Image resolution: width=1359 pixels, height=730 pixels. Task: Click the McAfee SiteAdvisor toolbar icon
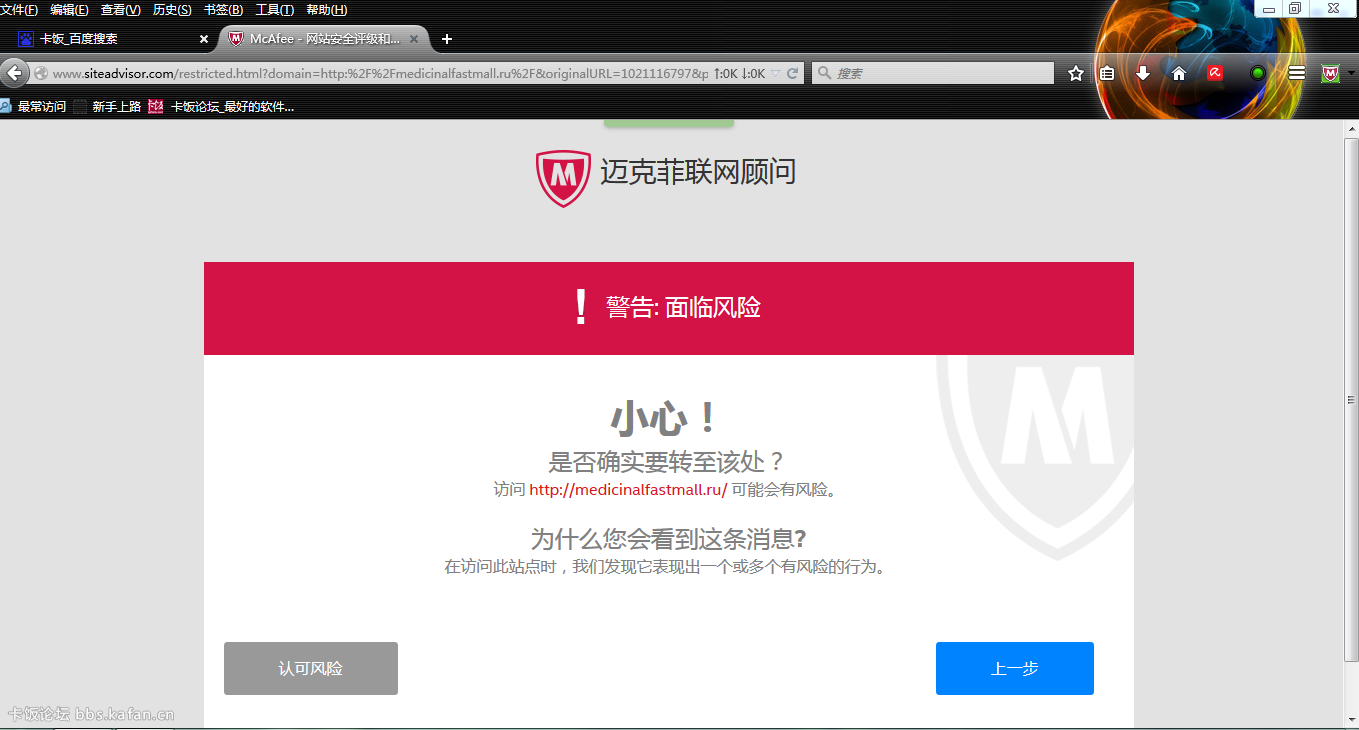1330,73
